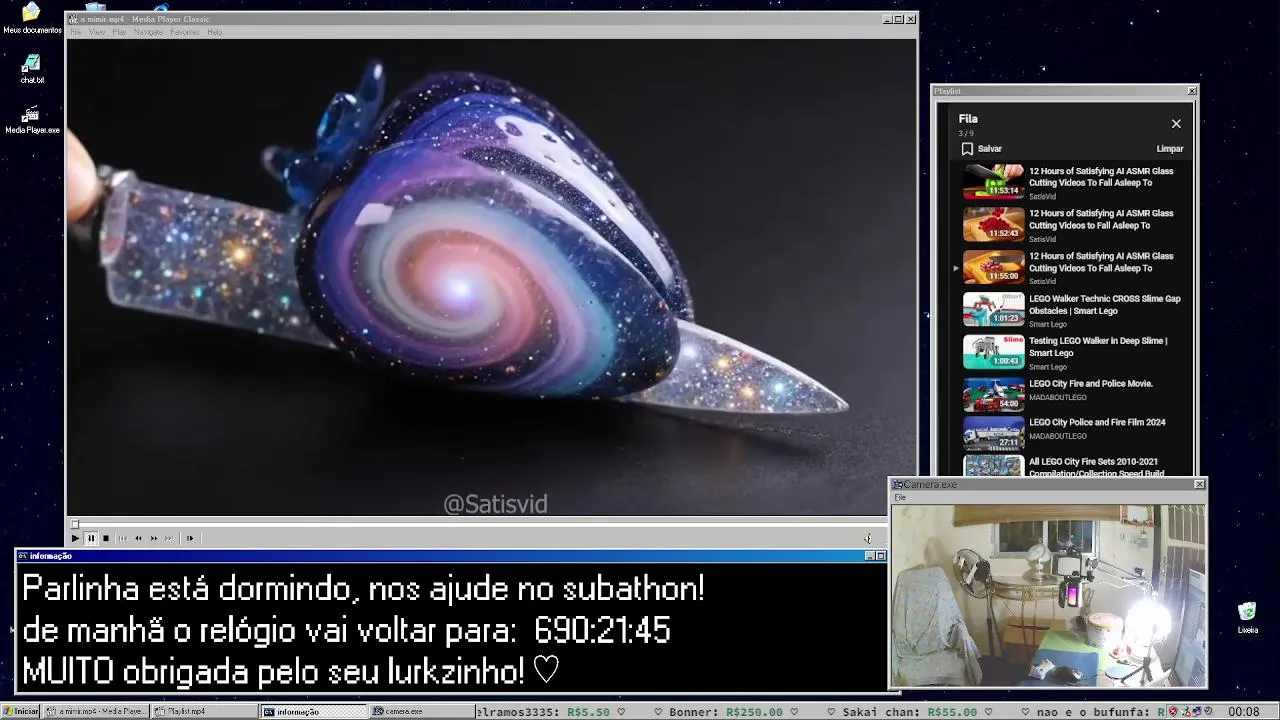Click the webcam feed in Camera.exe
This screenshot has height=720, width=1280.
[x=1048, y=595]
